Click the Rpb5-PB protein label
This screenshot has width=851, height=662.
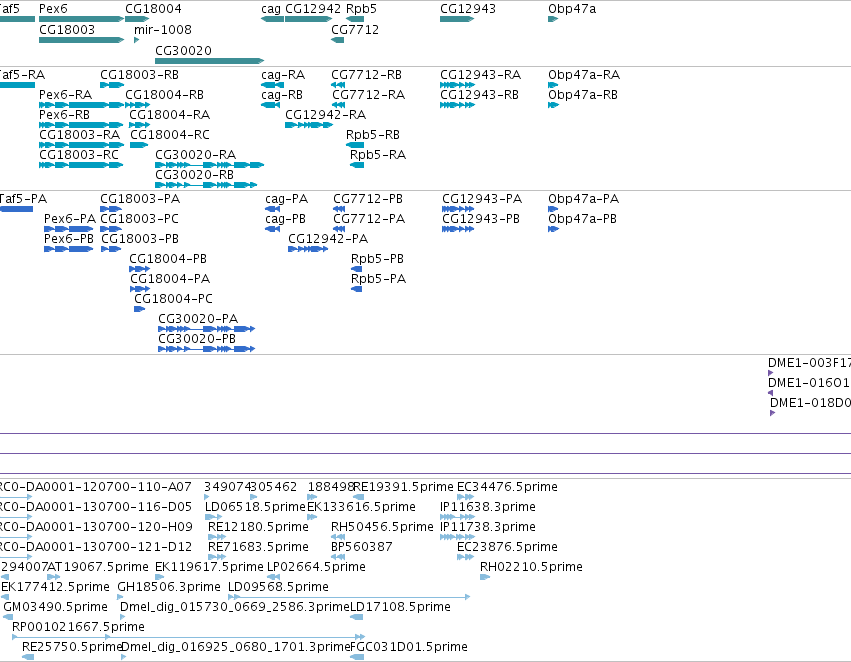(378, 259)
